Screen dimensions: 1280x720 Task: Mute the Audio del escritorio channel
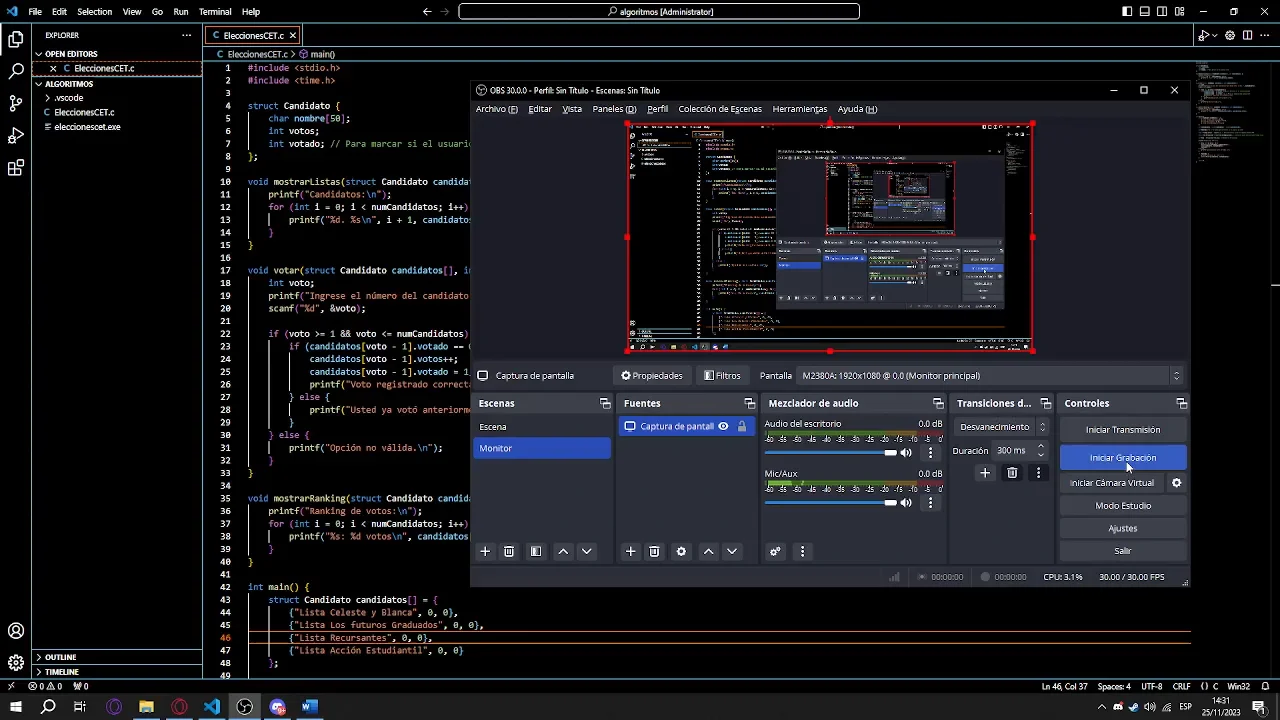point(906,453)
